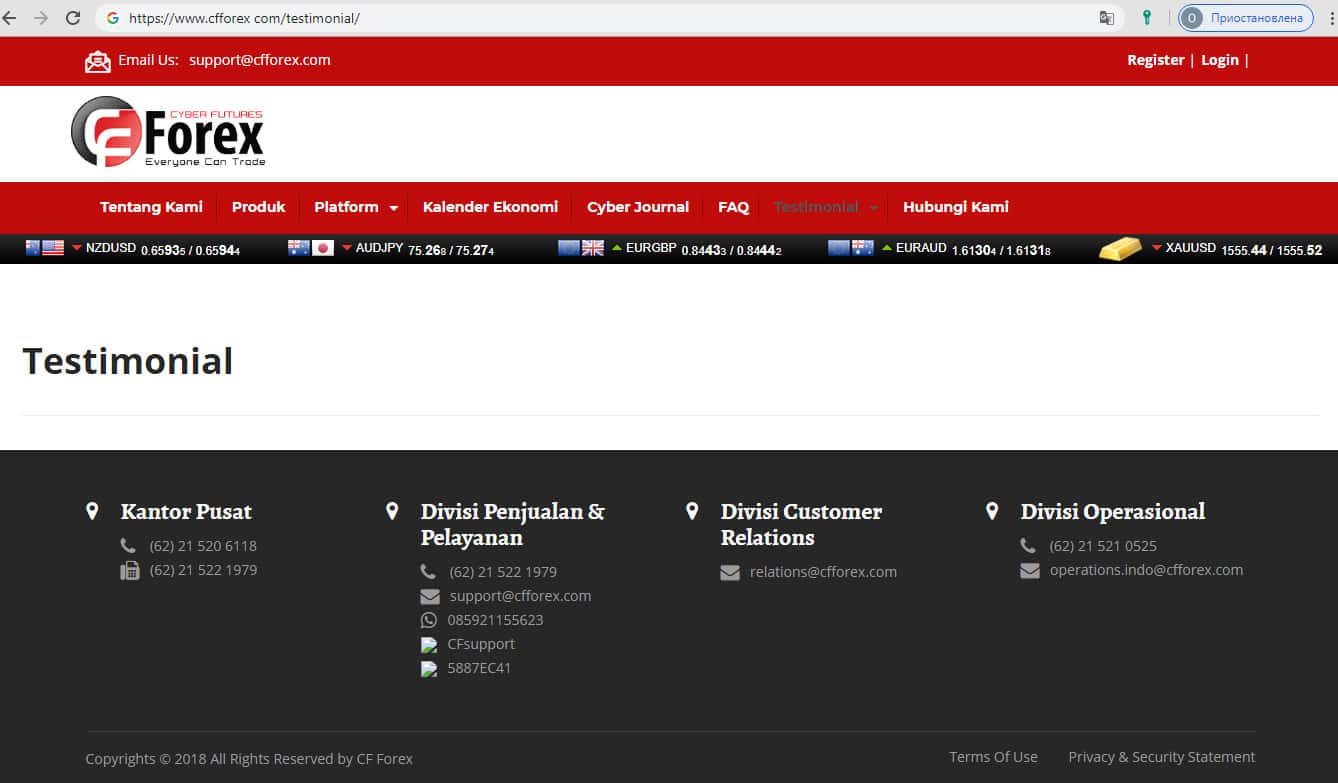Viewport: 1338px width, 783px height.
Task: Open the Kalender Ekonomi menu item
Action: (490, 207)
